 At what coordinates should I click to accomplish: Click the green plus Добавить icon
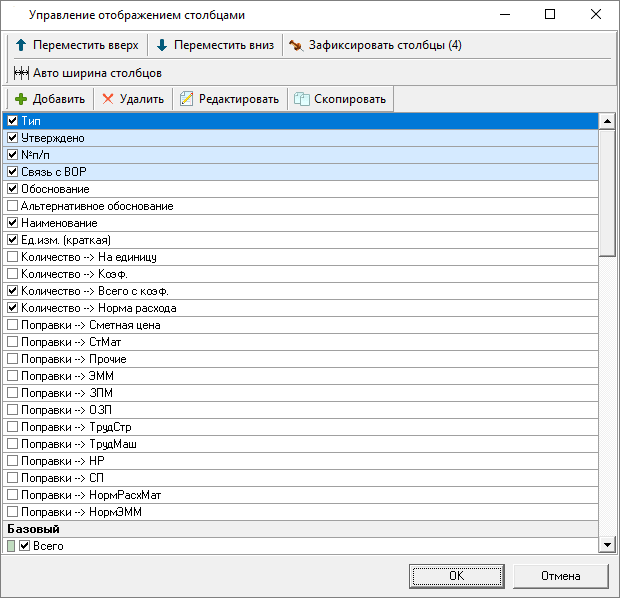20,99
